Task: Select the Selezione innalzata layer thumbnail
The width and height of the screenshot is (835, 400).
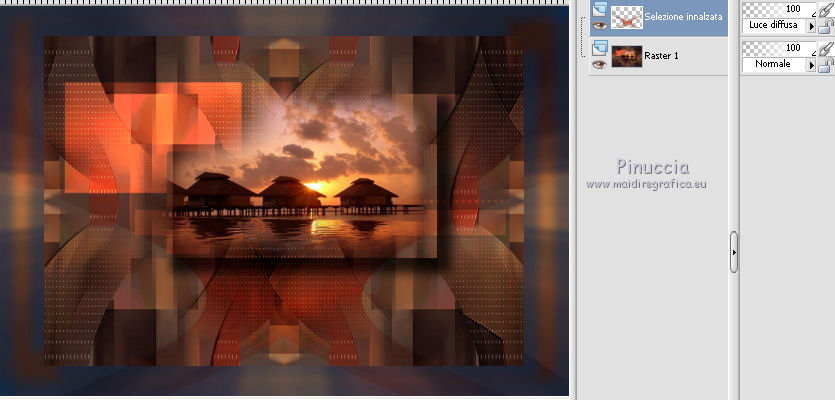Action: click(627, 17)
